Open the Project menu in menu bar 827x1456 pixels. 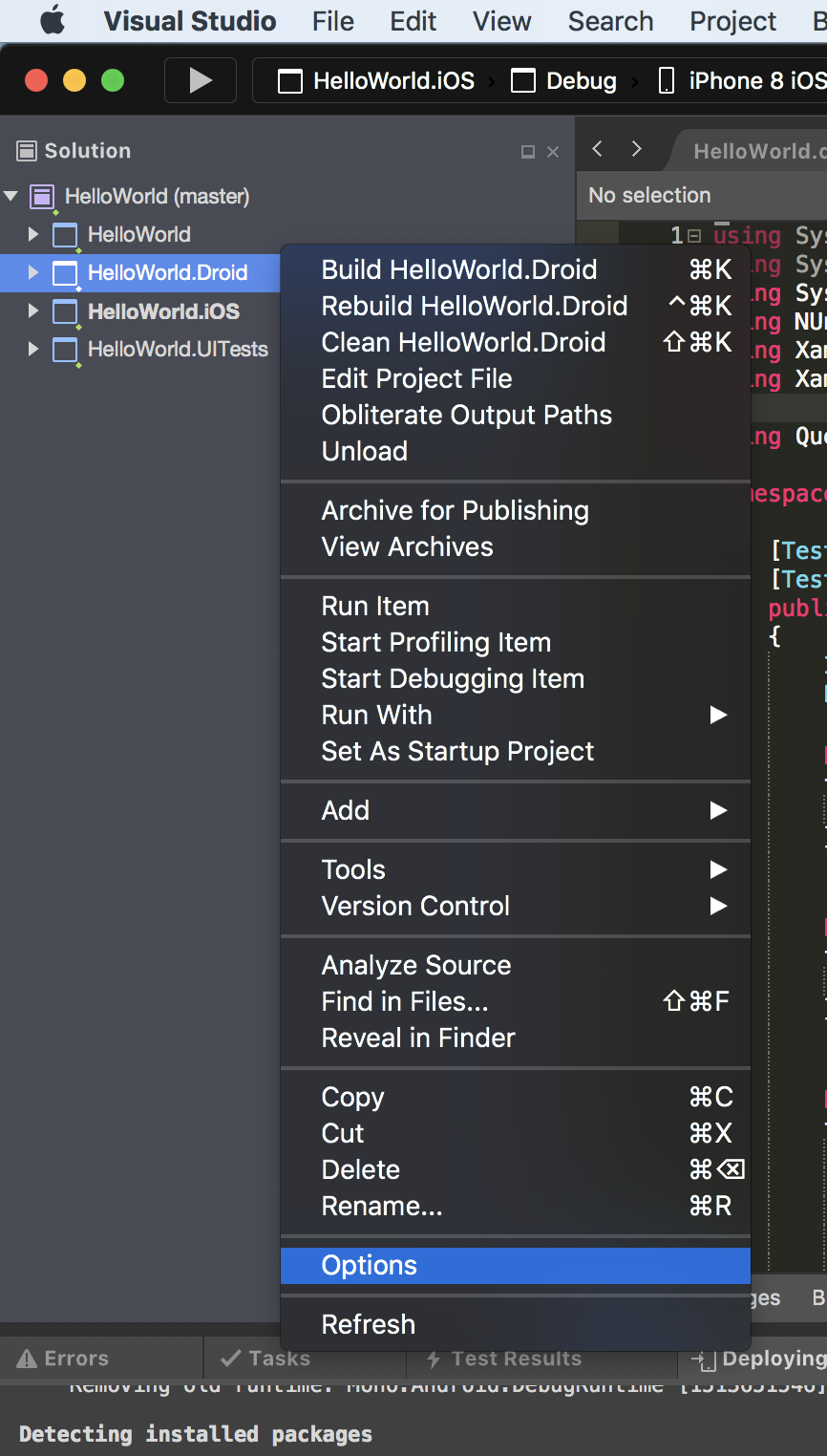click(x=732, y=21)
